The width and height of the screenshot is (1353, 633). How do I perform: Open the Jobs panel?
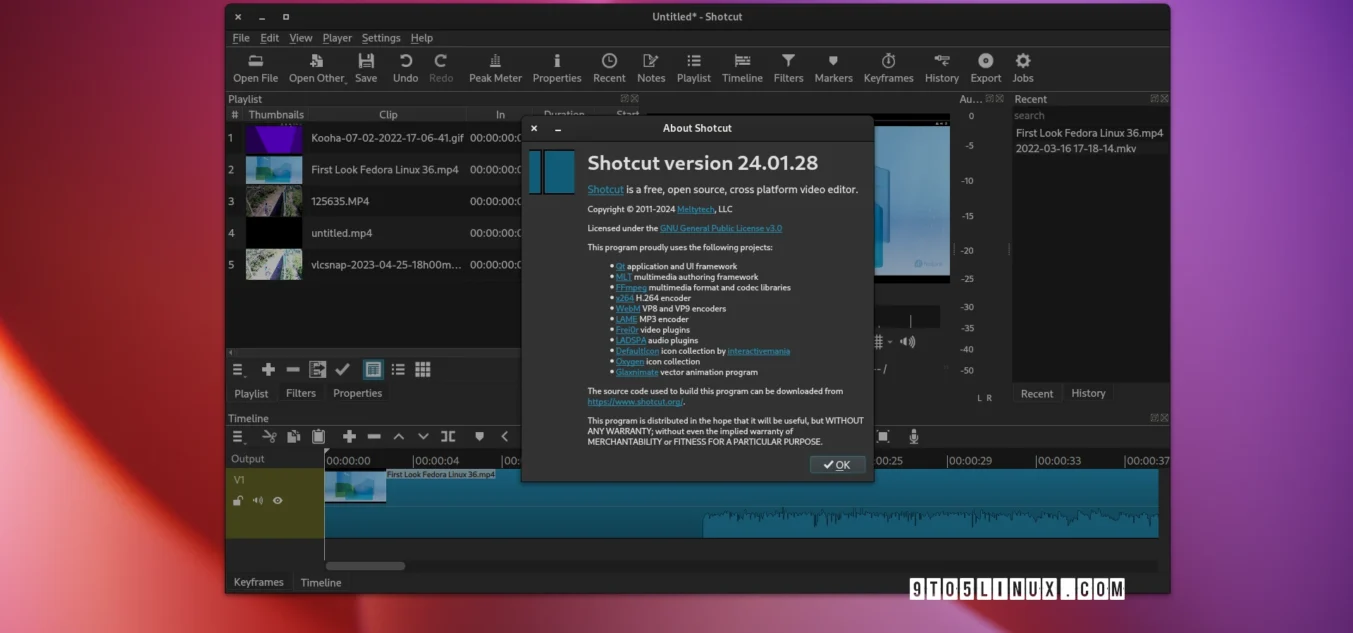click(x=1022, y=68)
